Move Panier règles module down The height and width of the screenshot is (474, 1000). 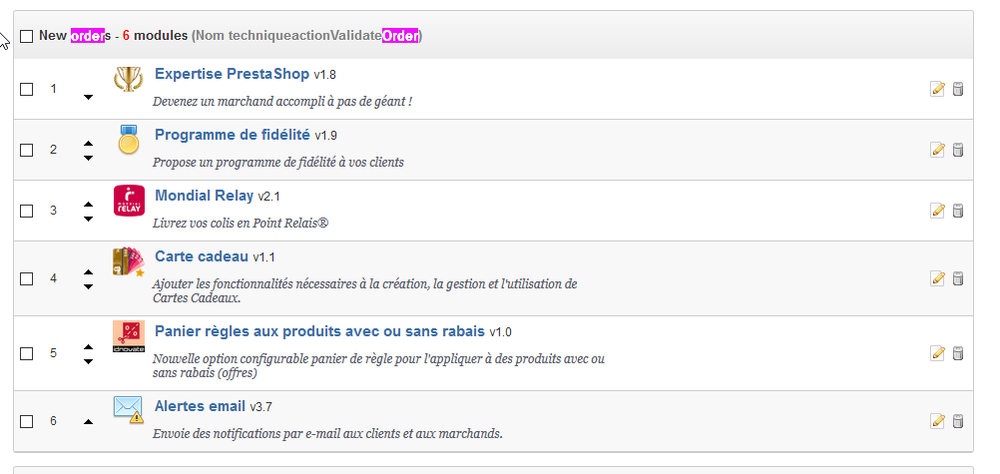[x=88, y=361]
